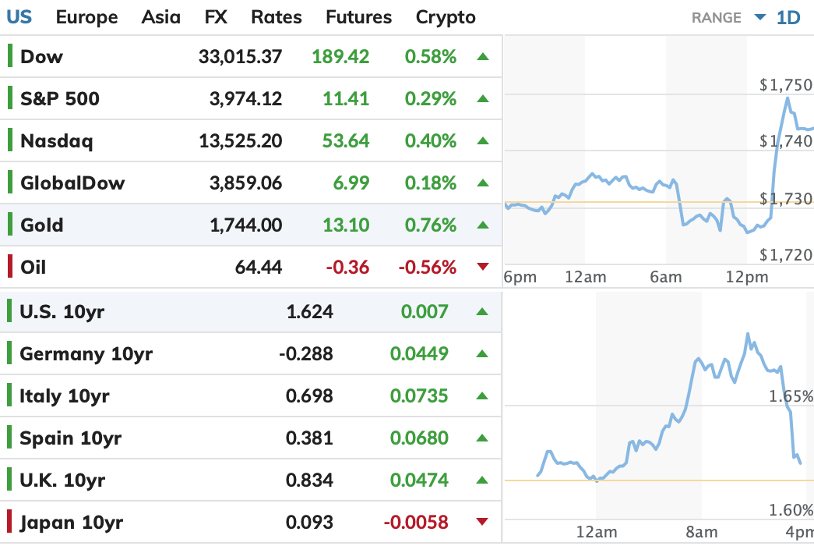814x547 pixels.
Task: Click the green up arrow for Dow
Action: tap(483, 57)
